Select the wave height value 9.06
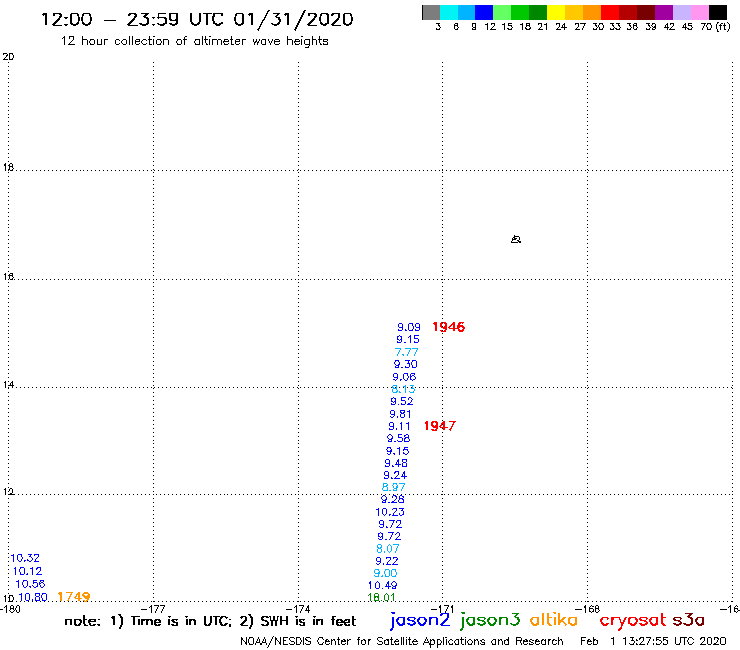740x650 pixels. [x=404, y=377]
